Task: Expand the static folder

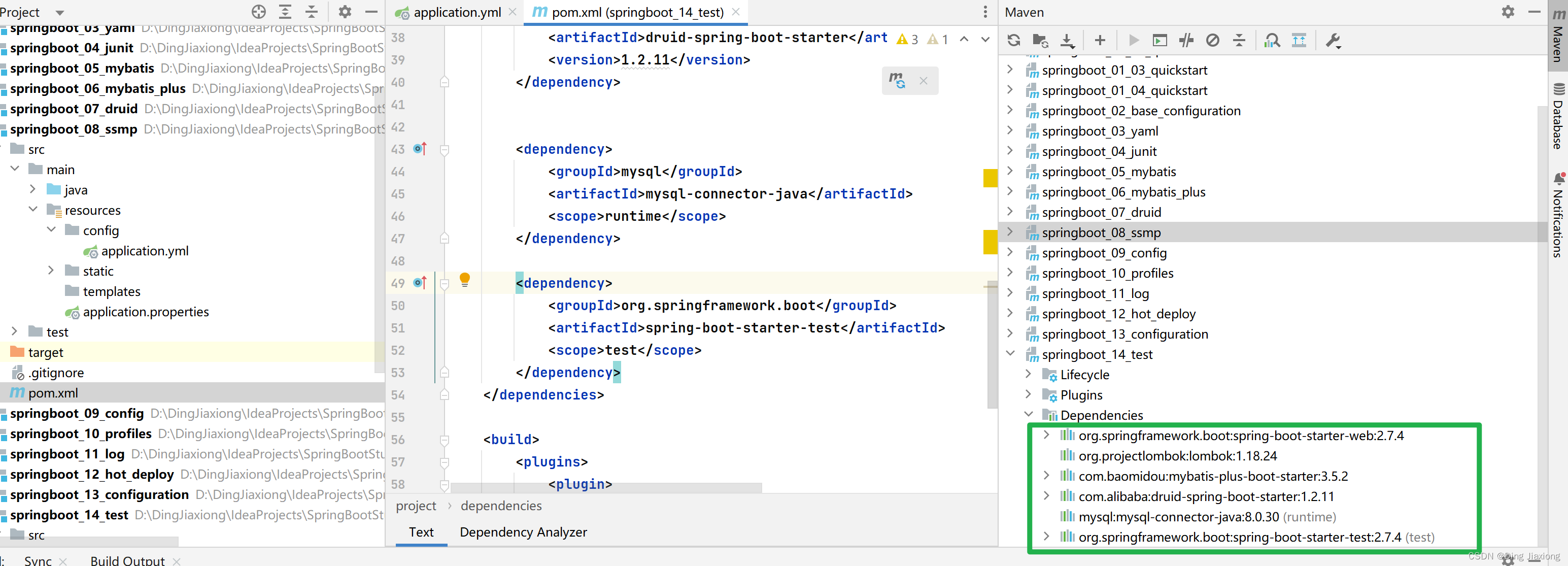Action: (52, 270)
